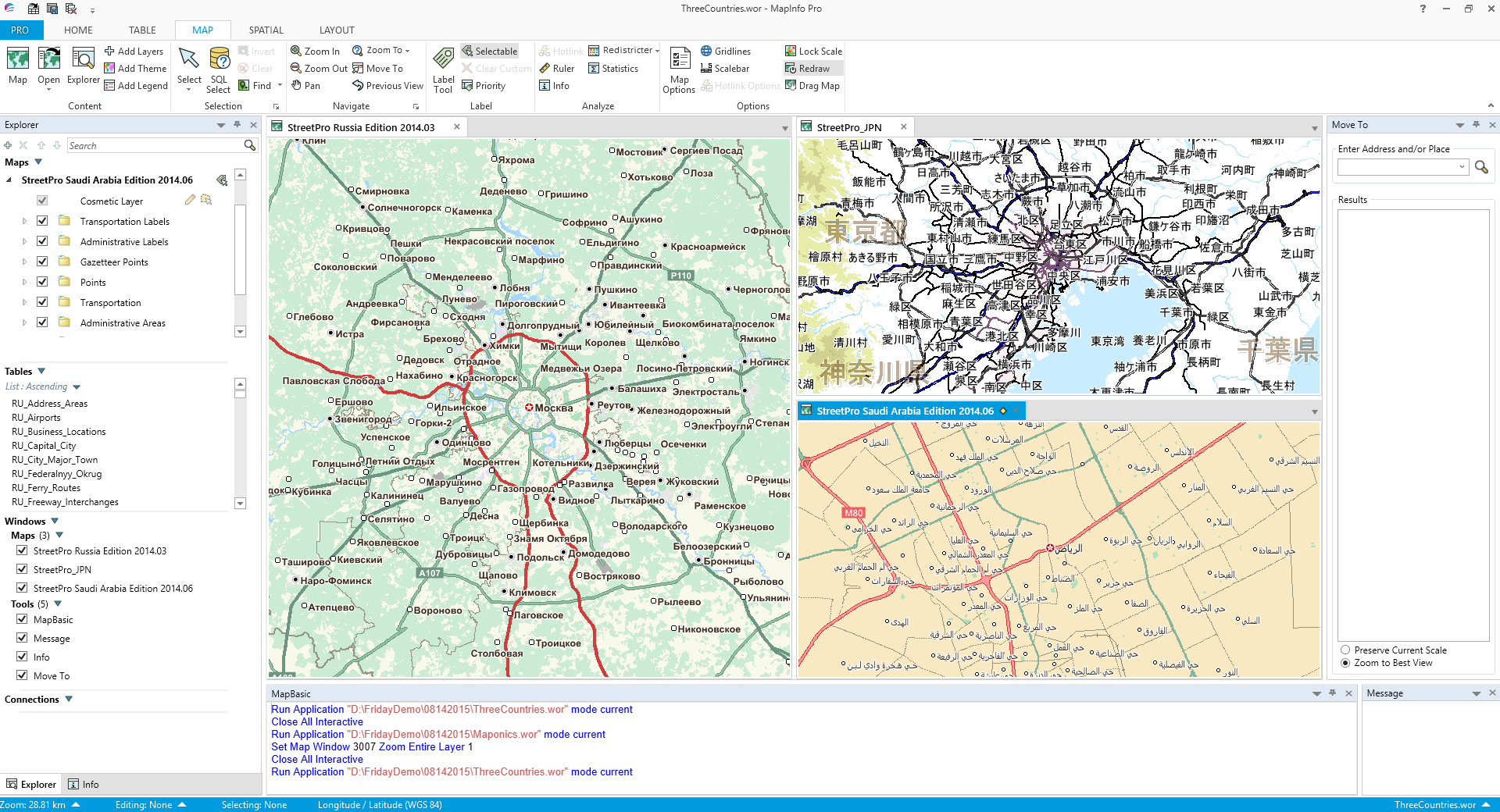Image resolution: width=1500 pixels, height=812 pixels.
Task: Return to the Previous View
Action: click(x=387, y=85)
